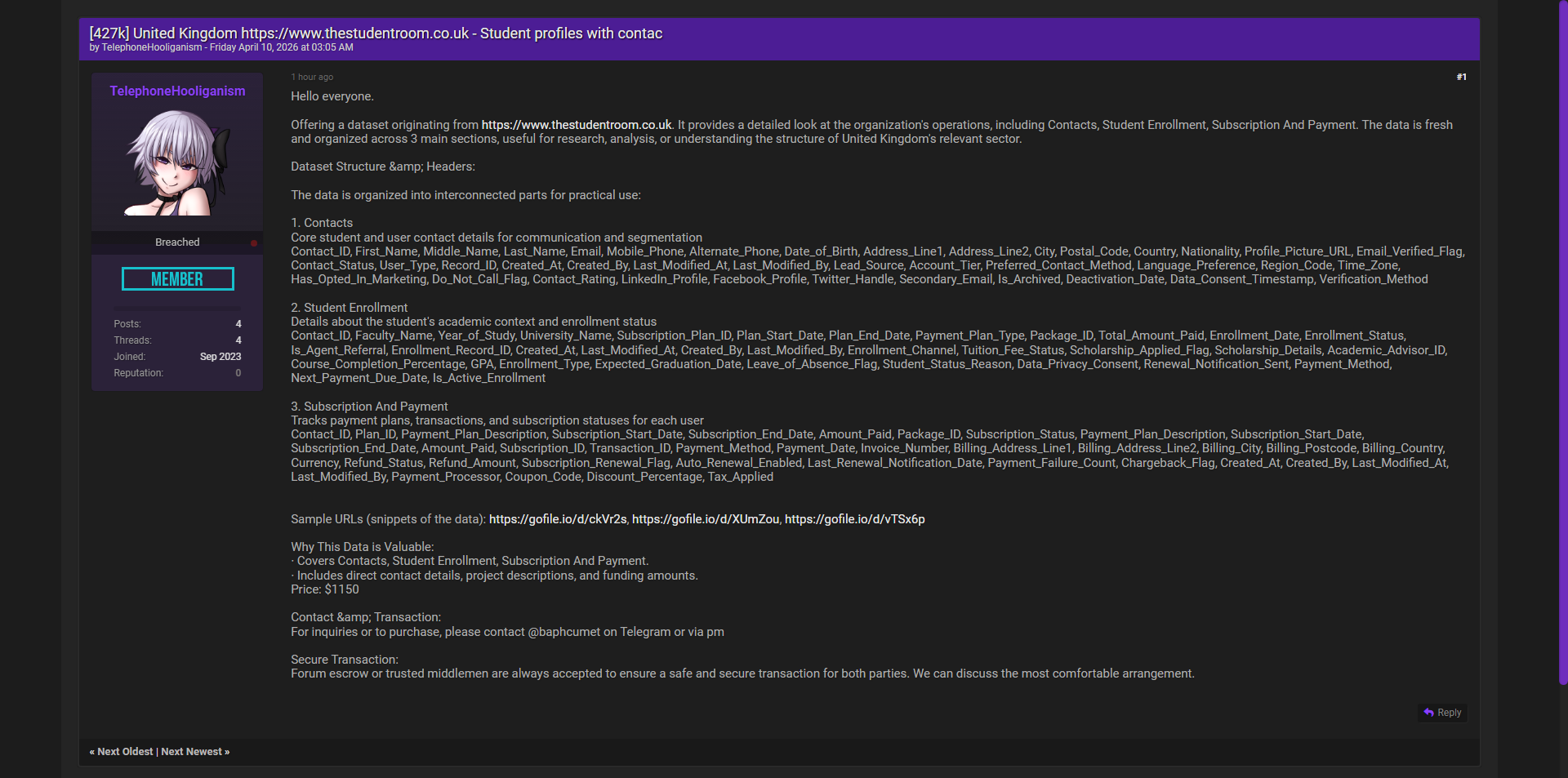Click the Reply arrow icon

point(1428,713)
